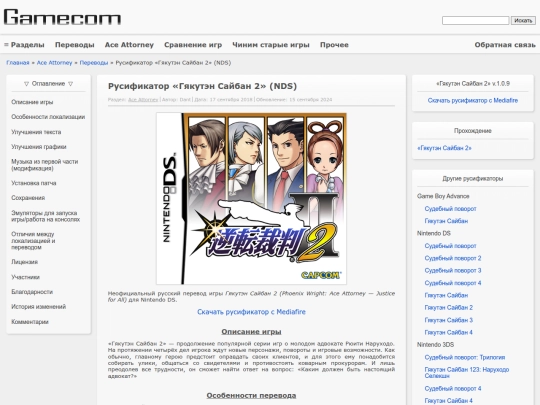The image size is (540, 405).
Task: Click the Nintendo DS platform label
Action: tap(434, 233)
